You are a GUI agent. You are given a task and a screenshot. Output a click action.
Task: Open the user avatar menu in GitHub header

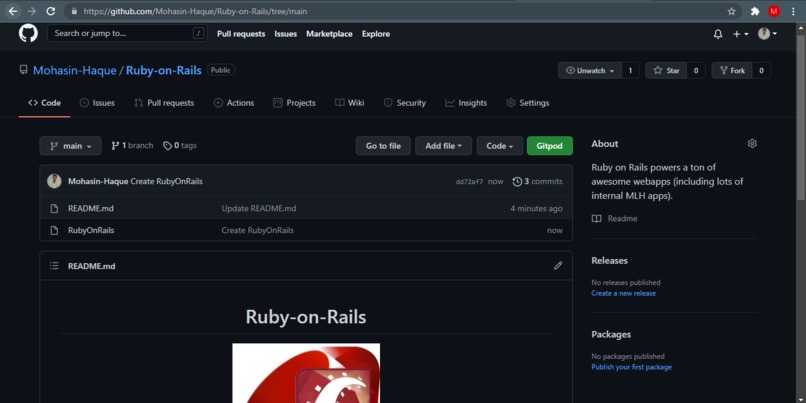(767, 34)
